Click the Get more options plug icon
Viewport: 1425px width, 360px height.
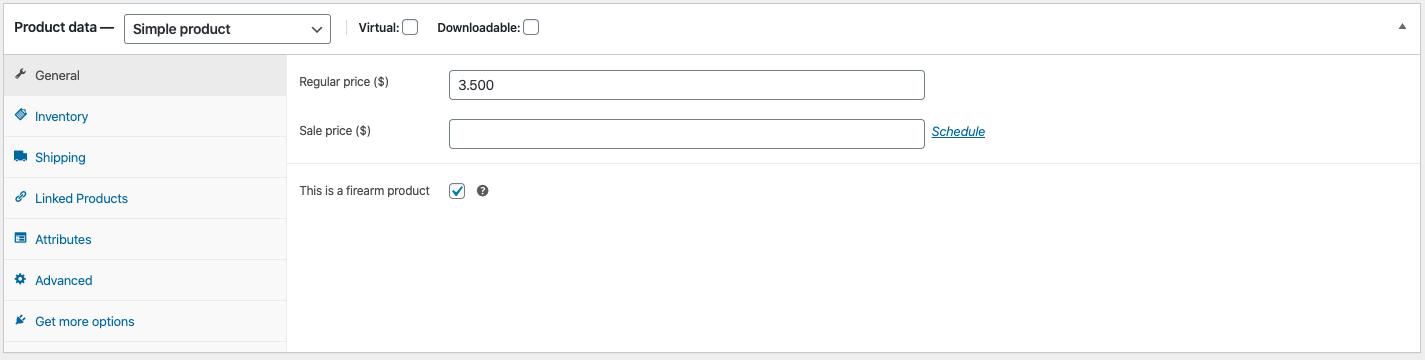tap(20, 321)
